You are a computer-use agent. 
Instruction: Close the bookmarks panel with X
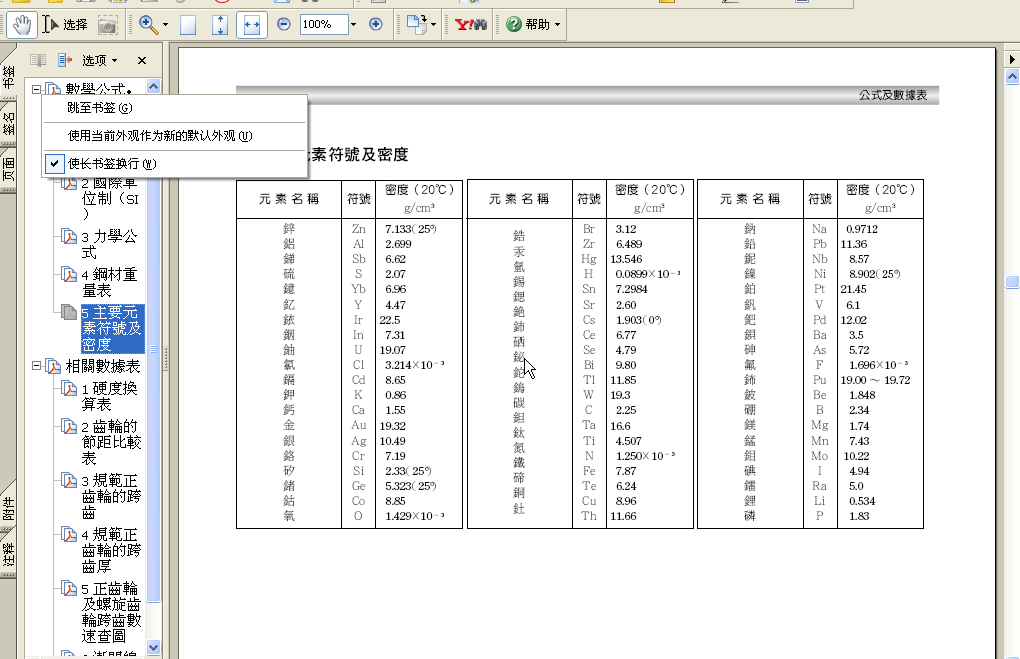[142, 61]
